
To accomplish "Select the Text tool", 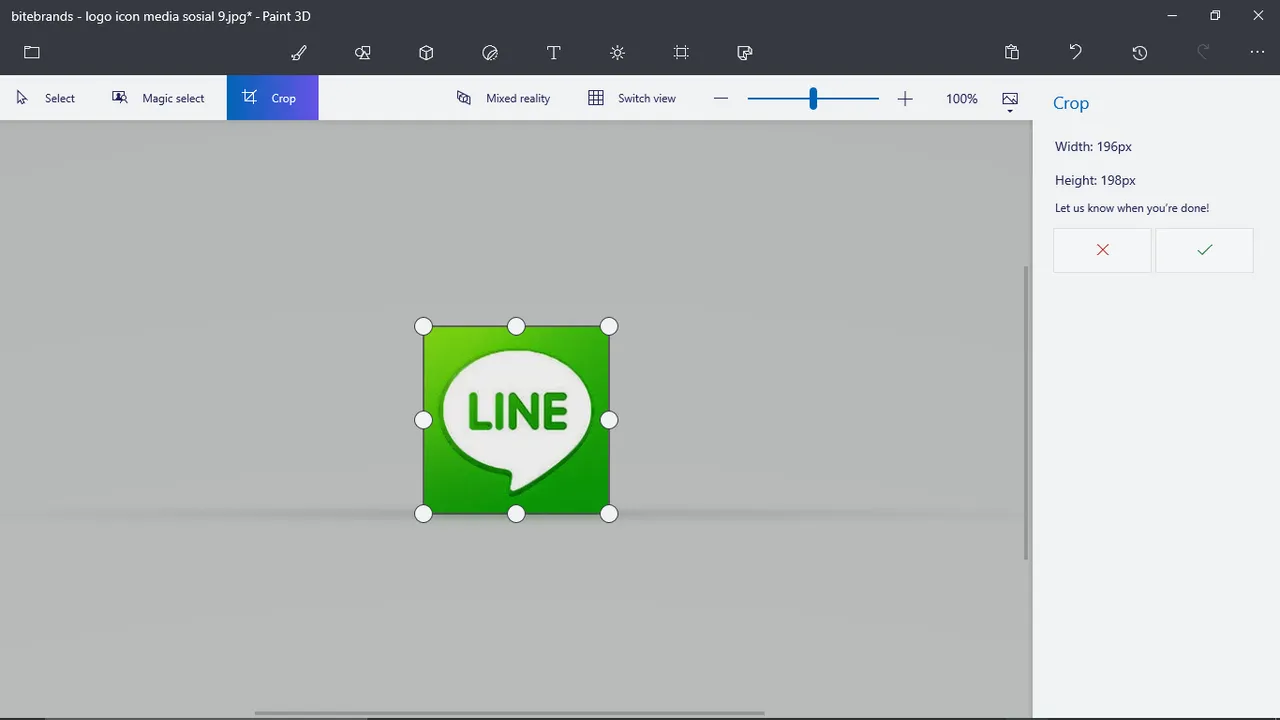I will coord(553,52).
